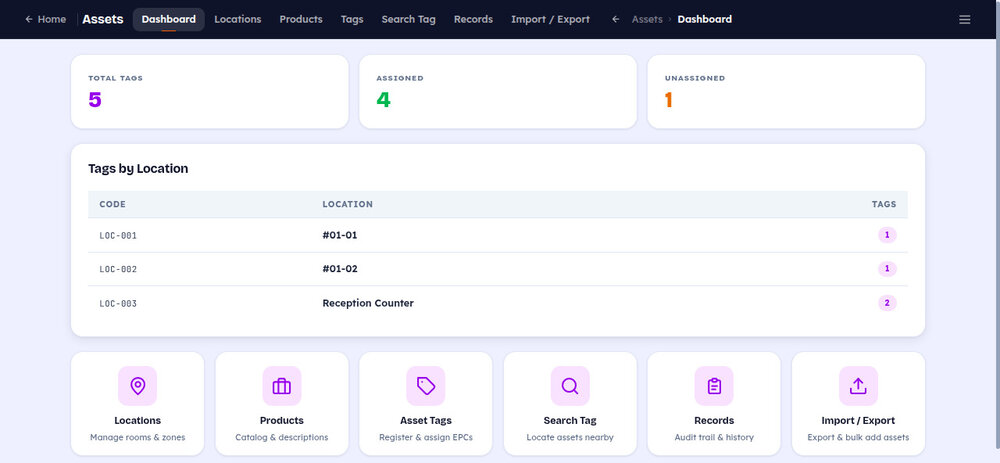The width and height of the screenshot is (1000, 463).
Task: Select the LOC-001 code cell
Action: point(118,235)
